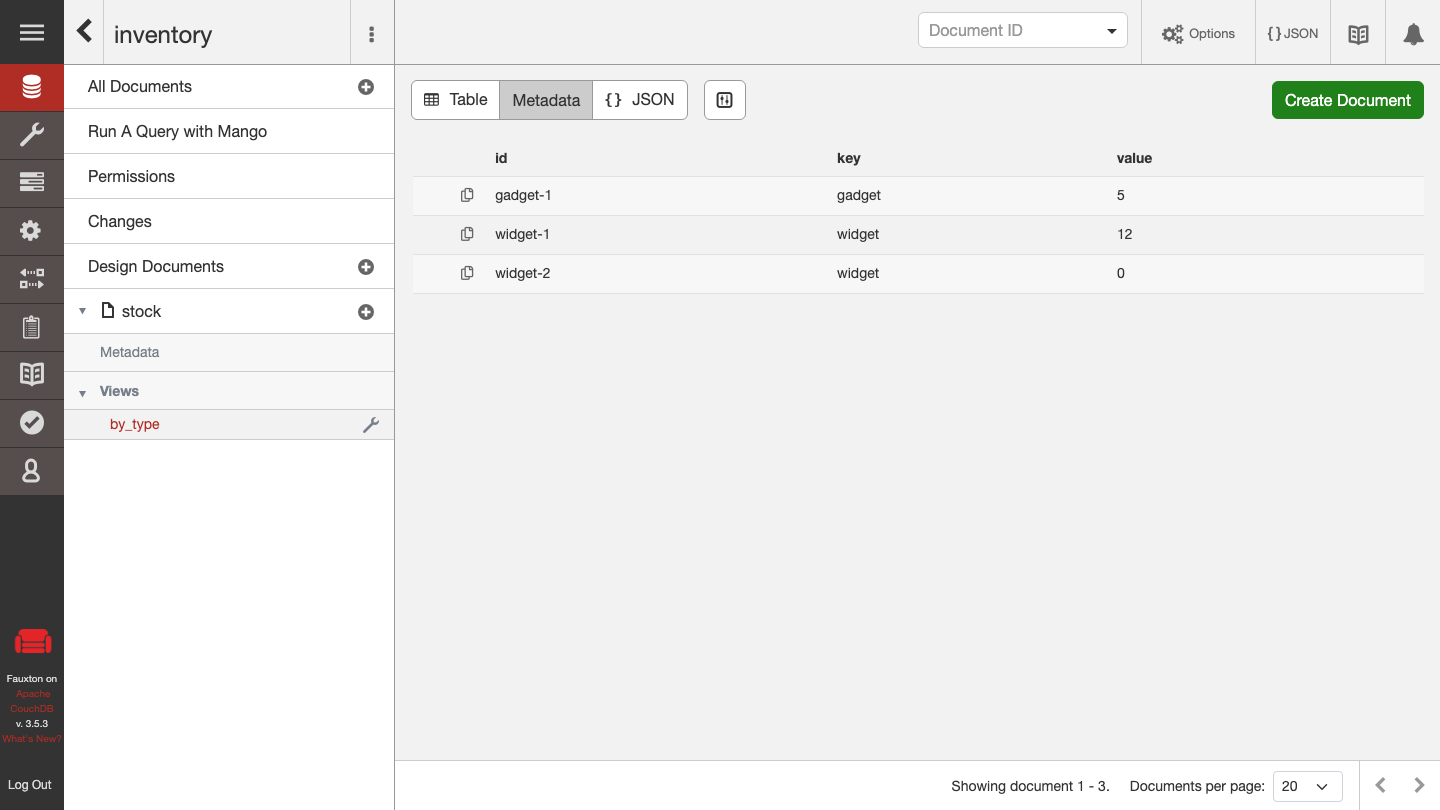The width and height of the screenshot is (1440, 810).
Task: Open the notifications bell icon
Action: (x=1413, y=34)
